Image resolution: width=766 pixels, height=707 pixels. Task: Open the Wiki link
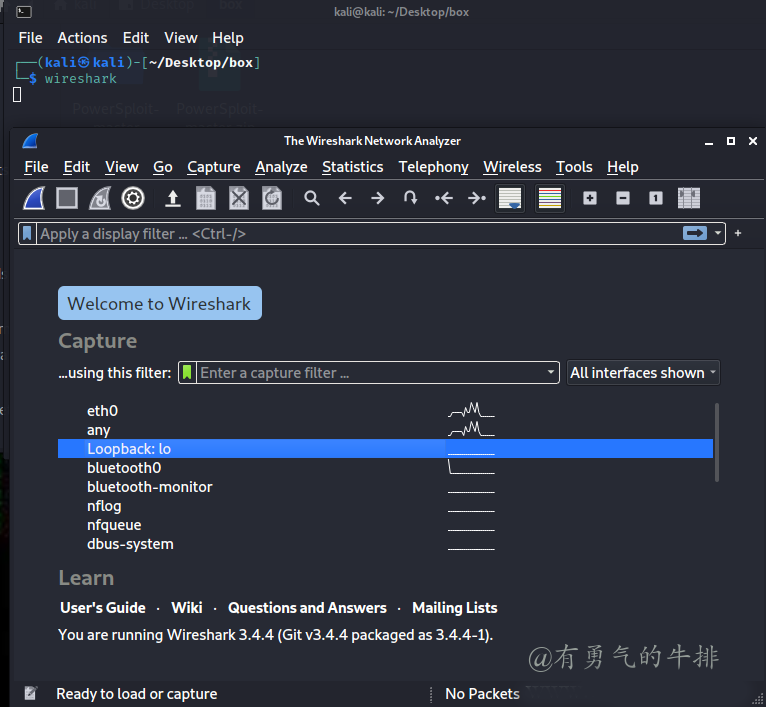coord(187,608)
